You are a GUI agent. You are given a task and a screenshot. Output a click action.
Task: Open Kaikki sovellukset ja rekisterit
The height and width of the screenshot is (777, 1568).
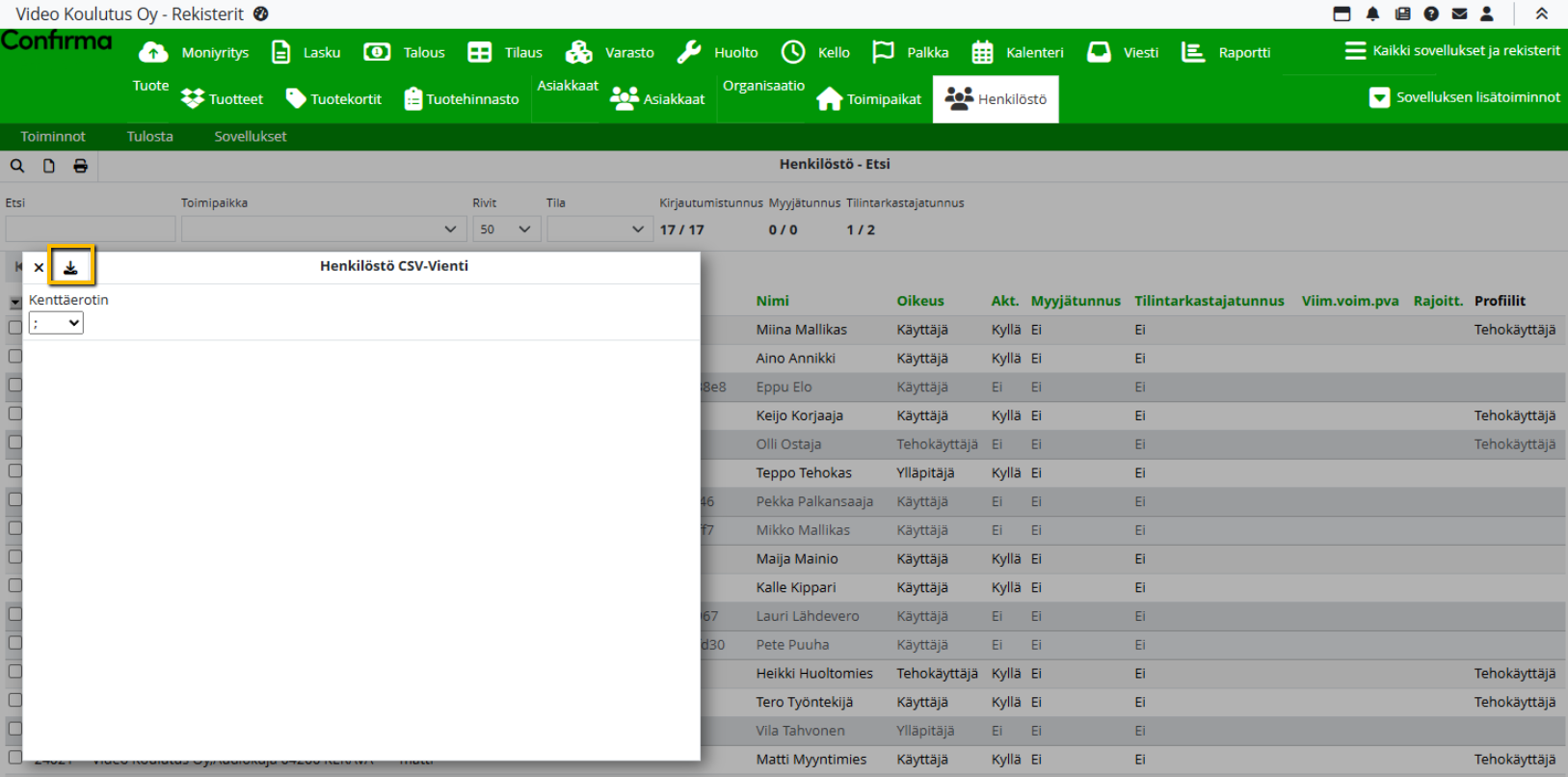tap(1452, 51)
